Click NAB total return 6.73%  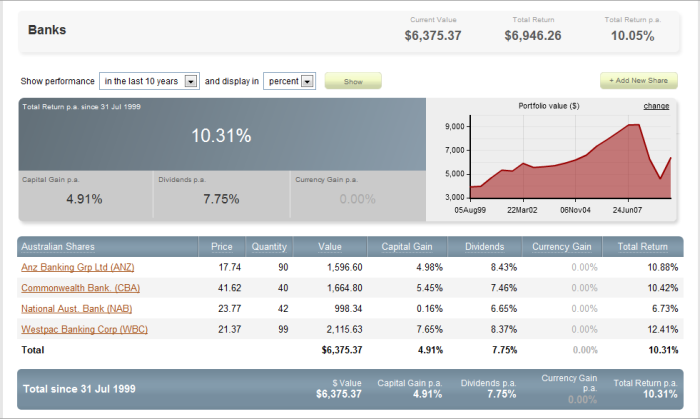pos(665,309)
